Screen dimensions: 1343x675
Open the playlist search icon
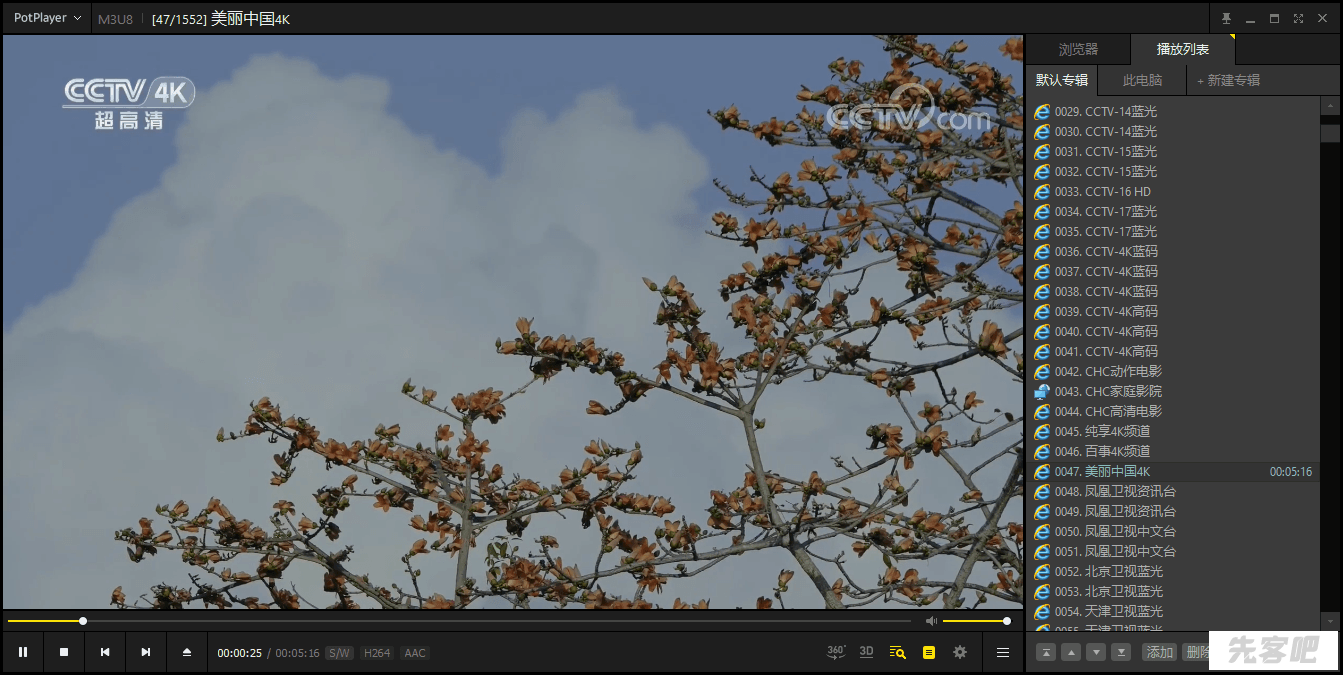pyautogui.click(x=897, y=653)
